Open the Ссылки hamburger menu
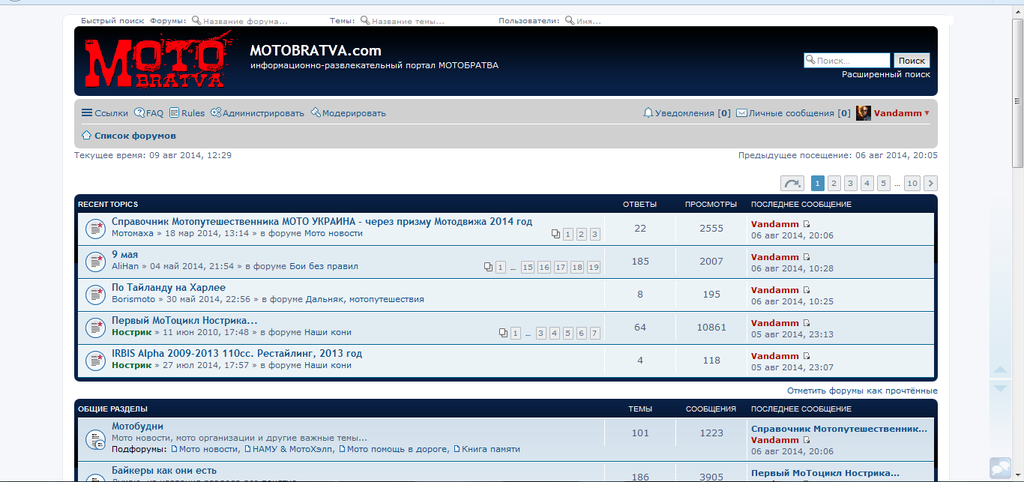The image size is (1024, 482). coord(104,113)
